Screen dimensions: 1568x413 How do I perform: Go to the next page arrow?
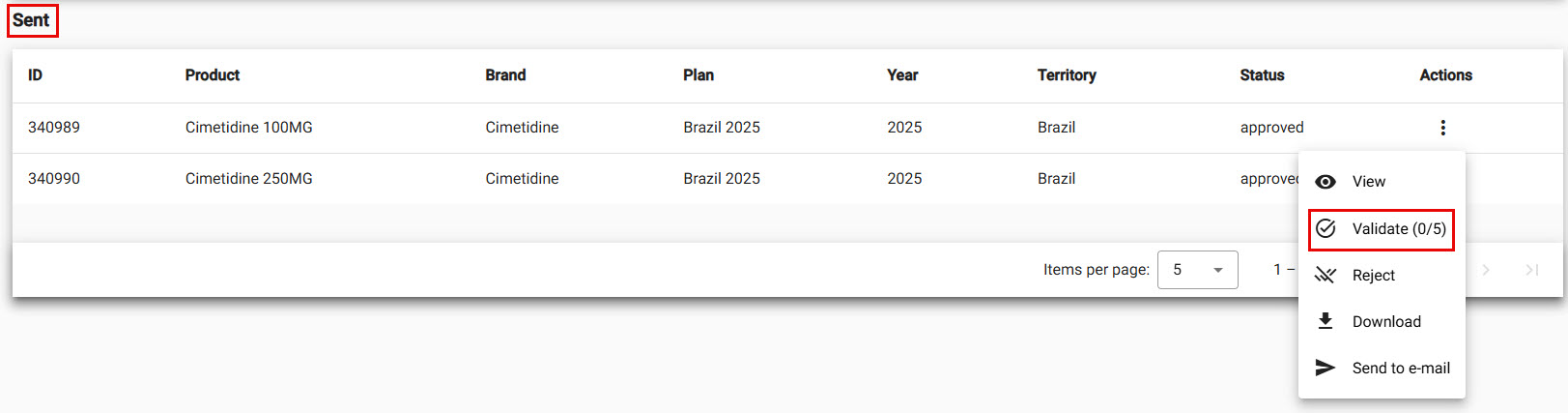click(x=1486, y=270)
